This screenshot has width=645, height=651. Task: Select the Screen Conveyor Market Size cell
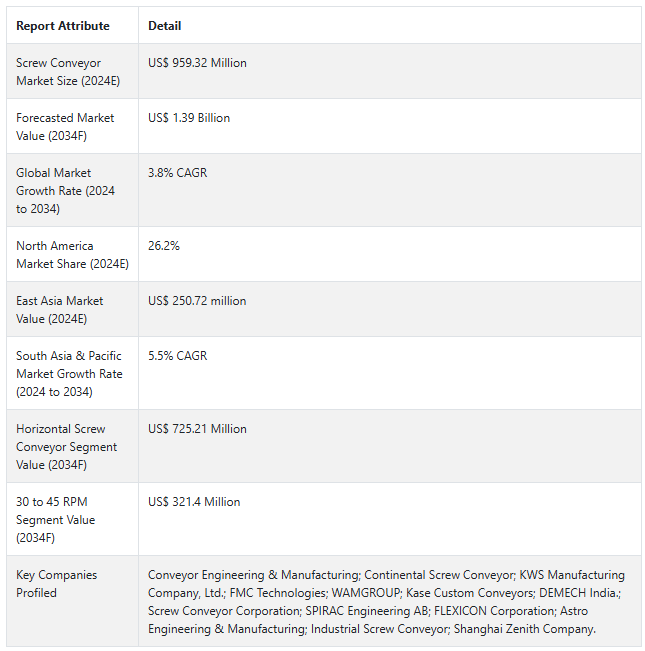tap(59, 72)
